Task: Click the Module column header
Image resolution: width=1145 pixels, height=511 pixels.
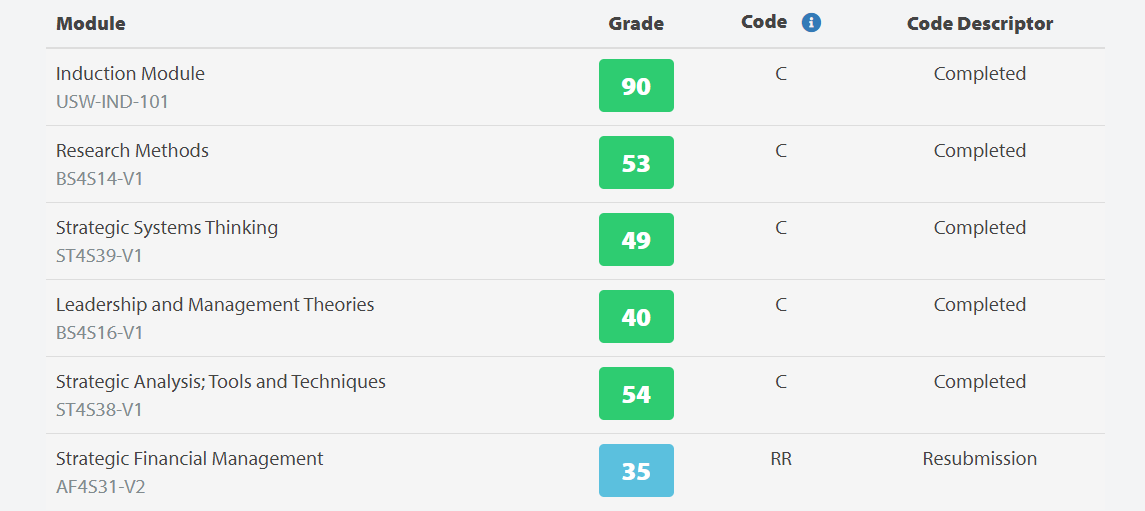Action: 91,23
